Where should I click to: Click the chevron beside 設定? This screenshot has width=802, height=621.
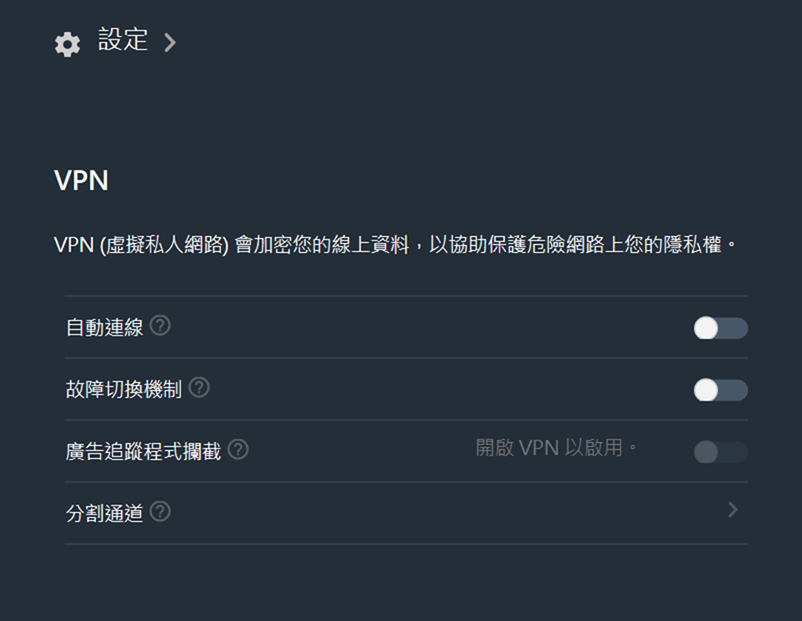click(x=170, y=42)
